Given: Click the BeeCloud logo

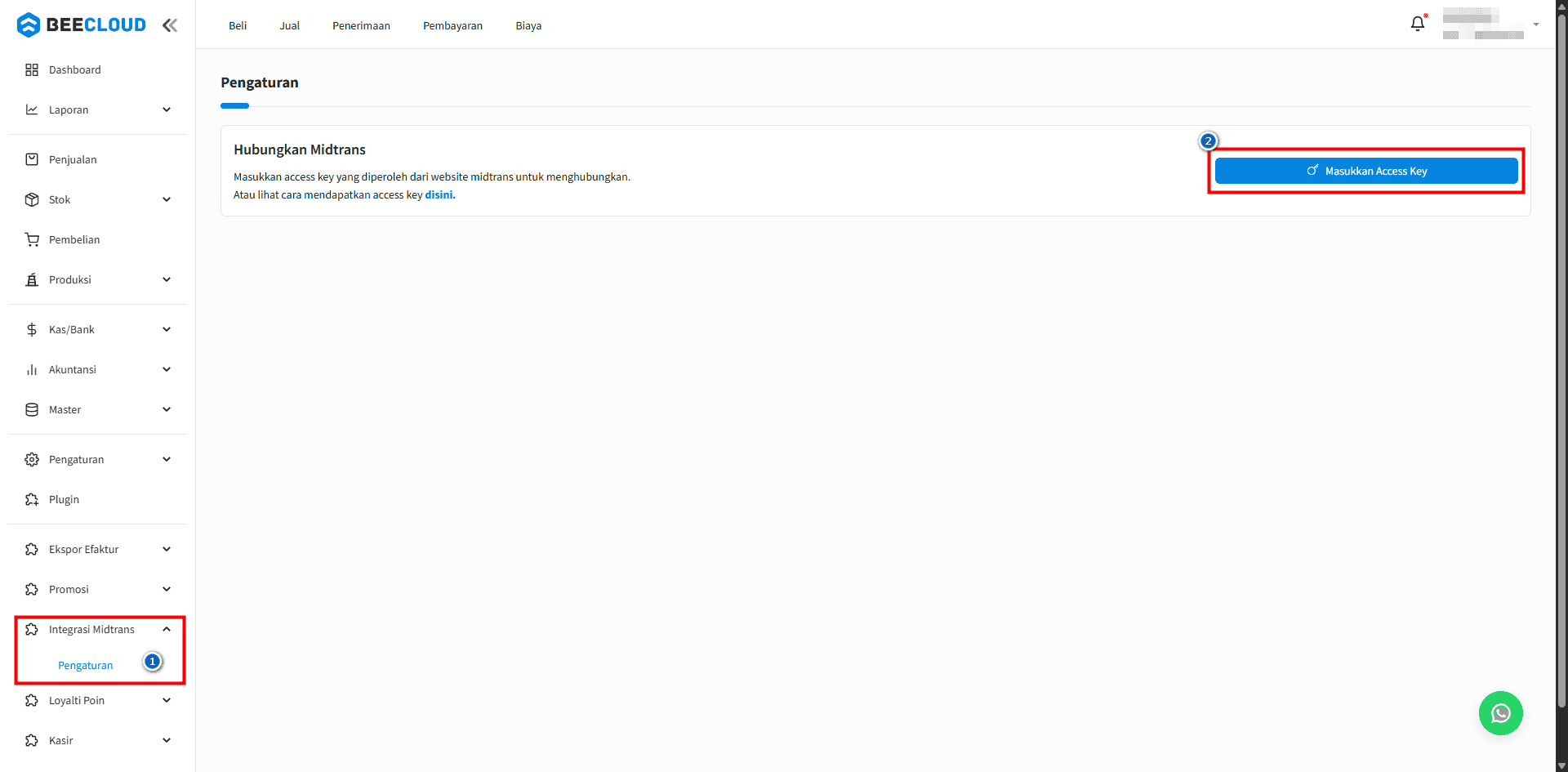Looking at the screenshot, I should (81, 25).
